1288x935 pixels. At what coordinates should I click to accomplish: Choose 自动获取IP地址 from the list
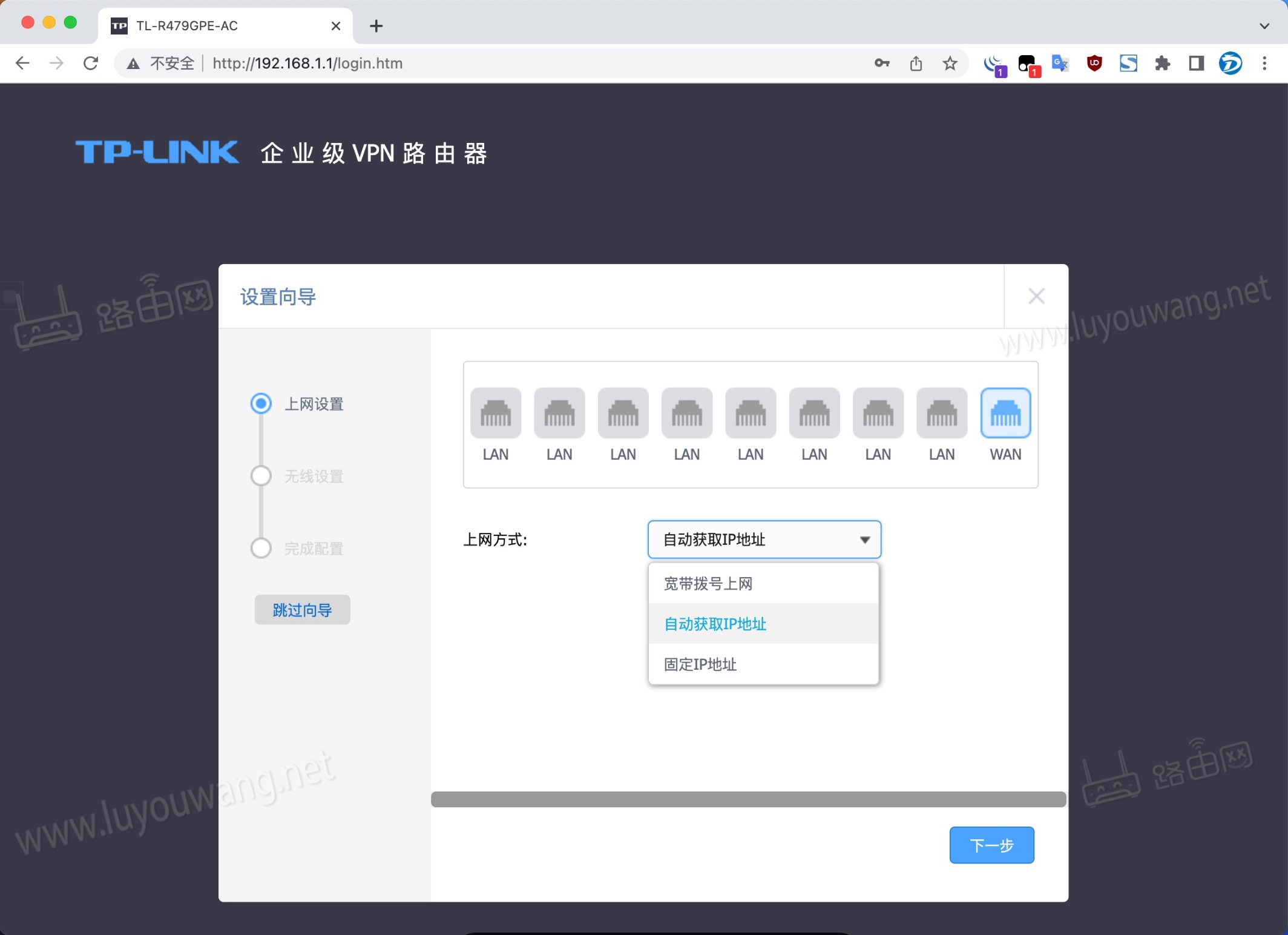pos(763,624)
